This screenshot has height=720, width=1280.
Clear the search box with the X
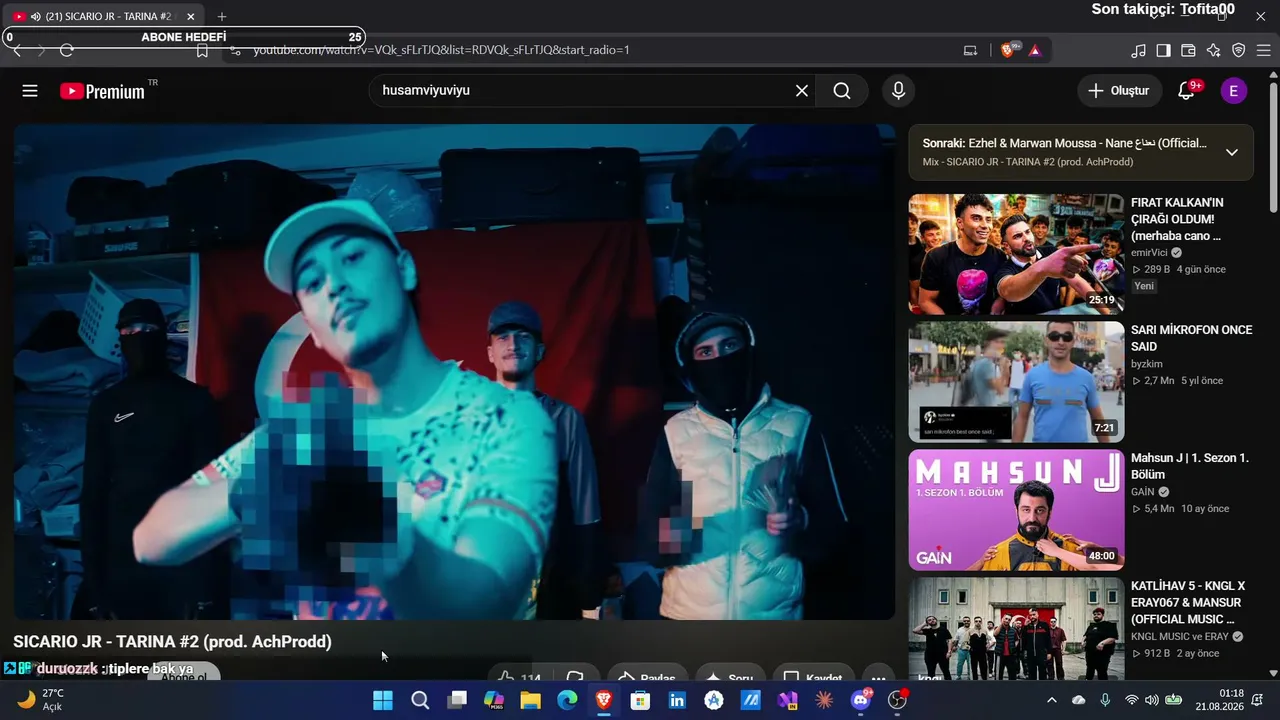pos(802,91)
